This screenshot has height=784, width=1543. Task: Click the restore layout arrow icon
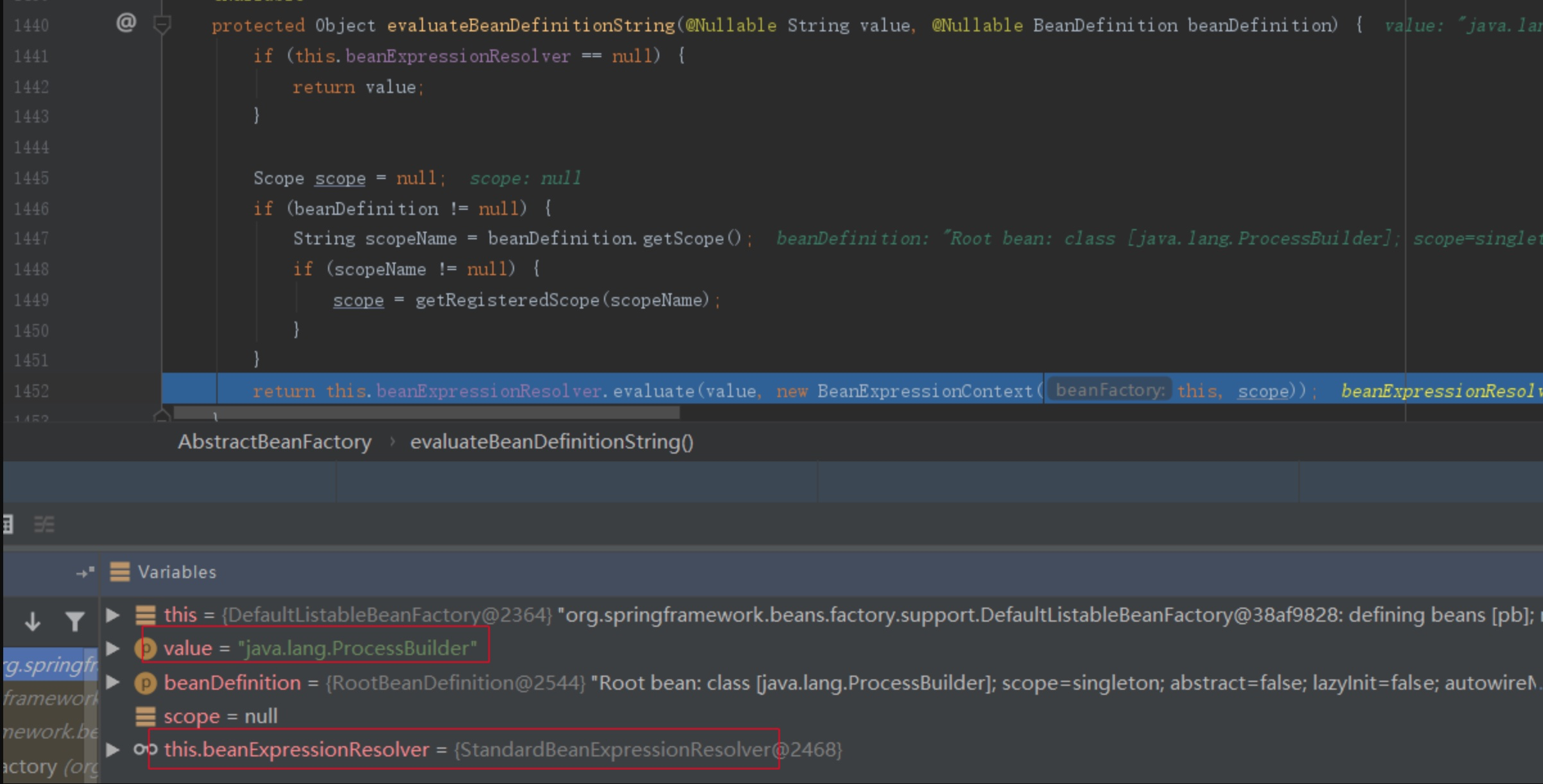[x=85, y=572]
